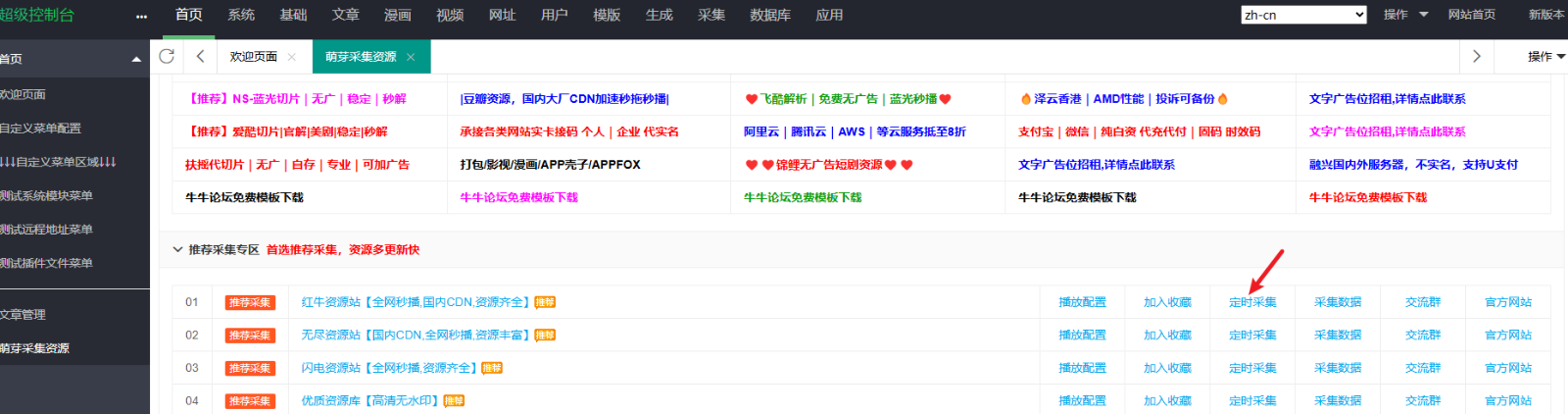1568x414 pixels.
Task: Click 加入收藏 for 闪电资源站
Action: [x=1167, y=368]
